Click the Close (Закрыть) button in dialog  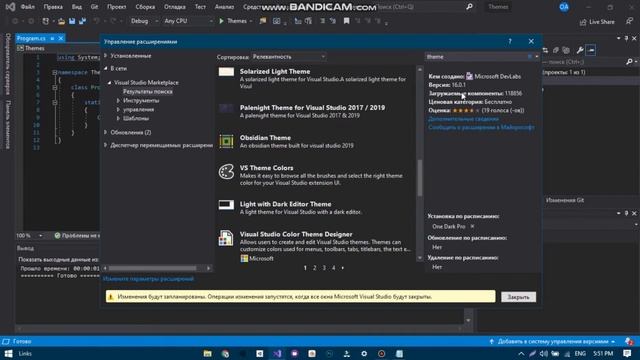click(x=518, y=297)
